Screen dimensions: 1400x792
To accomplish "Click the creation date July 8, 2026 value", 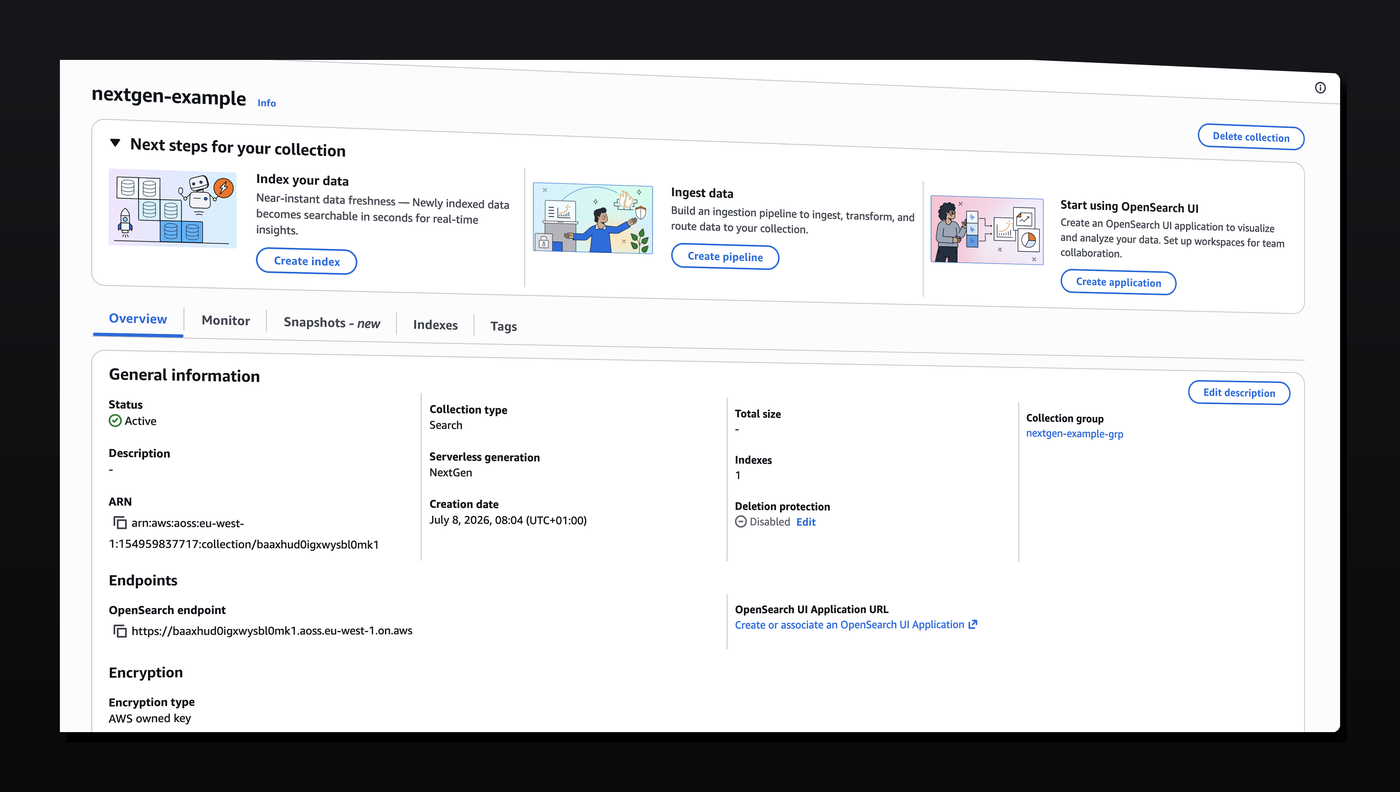I will coord(508,520).
